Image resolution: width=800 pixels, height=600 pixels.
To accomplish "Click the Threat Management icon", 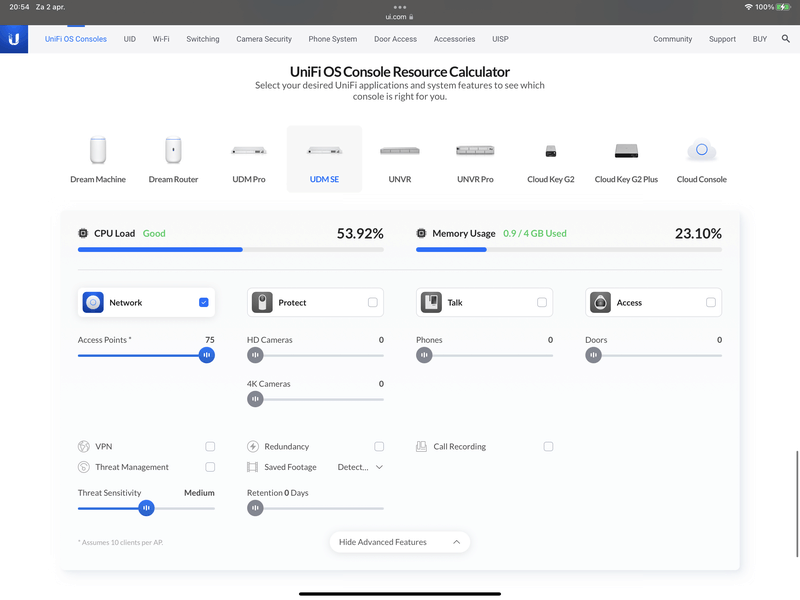I will click(84, 467).
